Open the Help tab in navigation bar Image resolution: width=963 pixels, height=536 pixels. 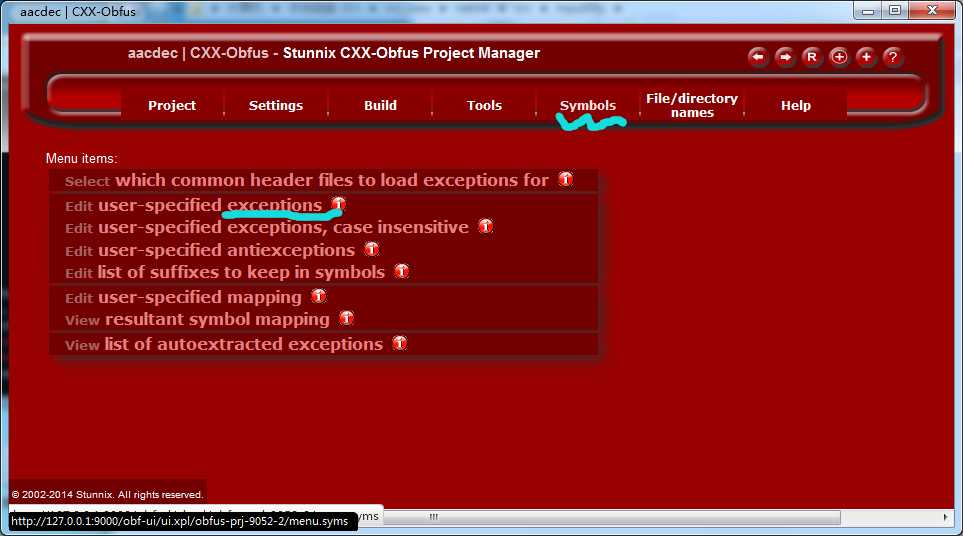pyautogui.click(x=796, y=105)
